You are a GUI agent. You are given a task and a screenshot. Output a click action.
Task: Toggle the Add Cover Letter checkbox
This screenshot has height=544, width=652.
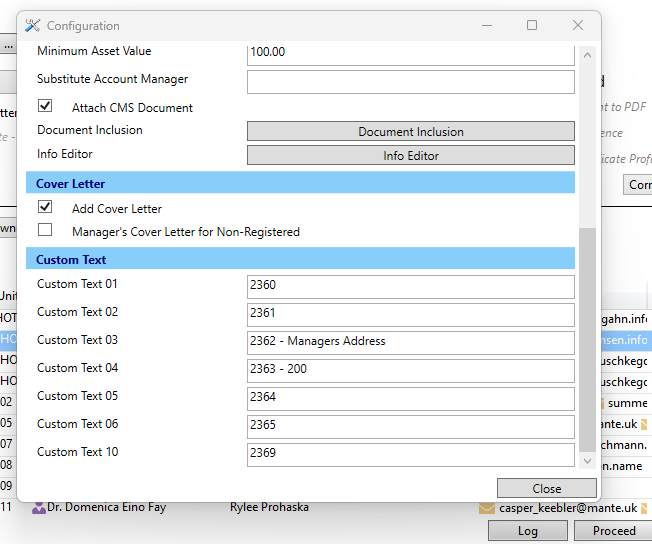45,207
